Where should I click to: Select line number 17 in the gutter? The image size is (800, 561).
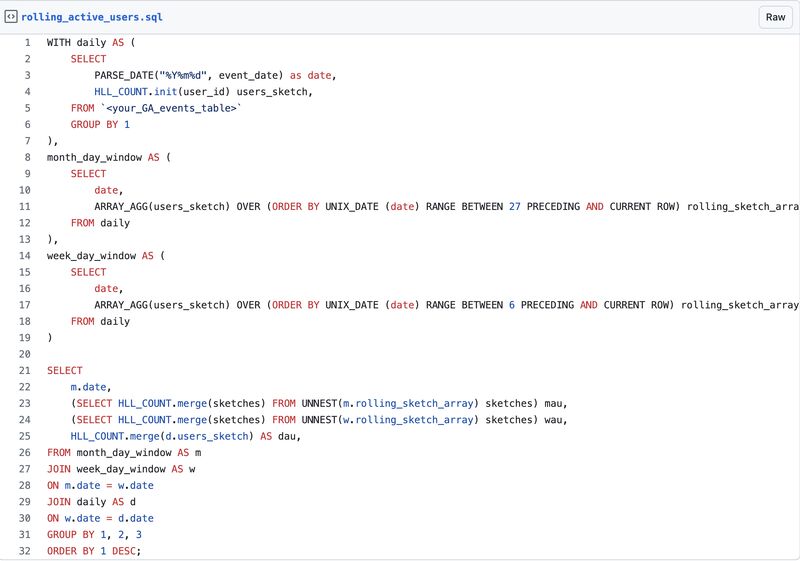coord(25,305)
